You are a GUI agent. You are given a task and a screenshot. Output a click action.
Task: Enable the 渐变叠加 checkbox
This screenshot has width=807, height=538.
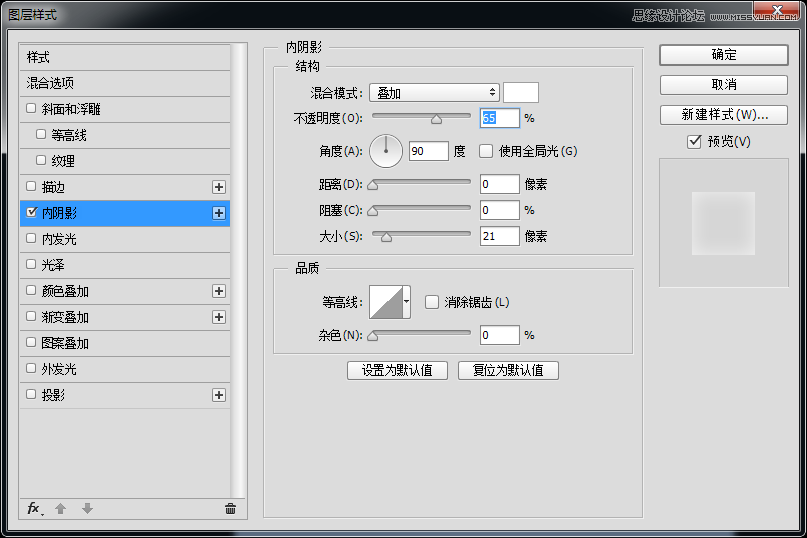[x=31, y=317]
